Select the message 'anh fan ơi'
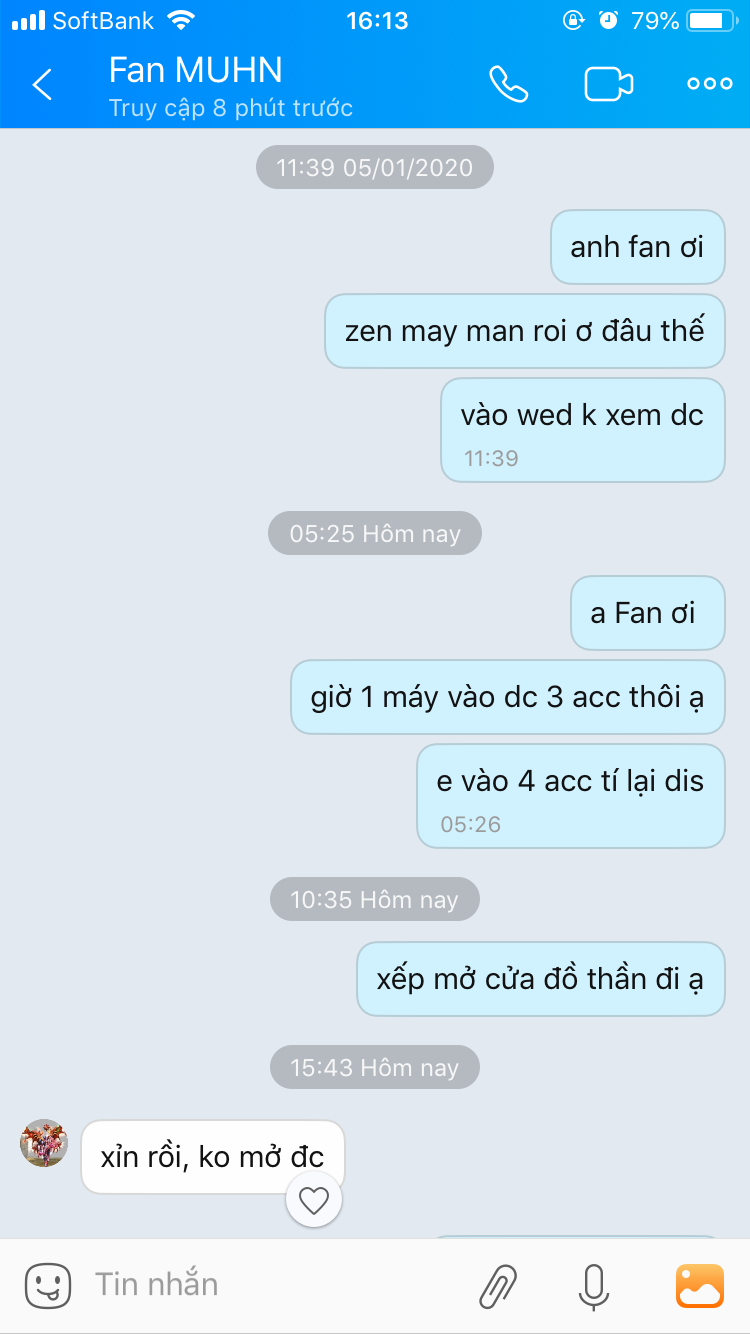This screenshot has width=750, height=1334. tap(638, 247)
